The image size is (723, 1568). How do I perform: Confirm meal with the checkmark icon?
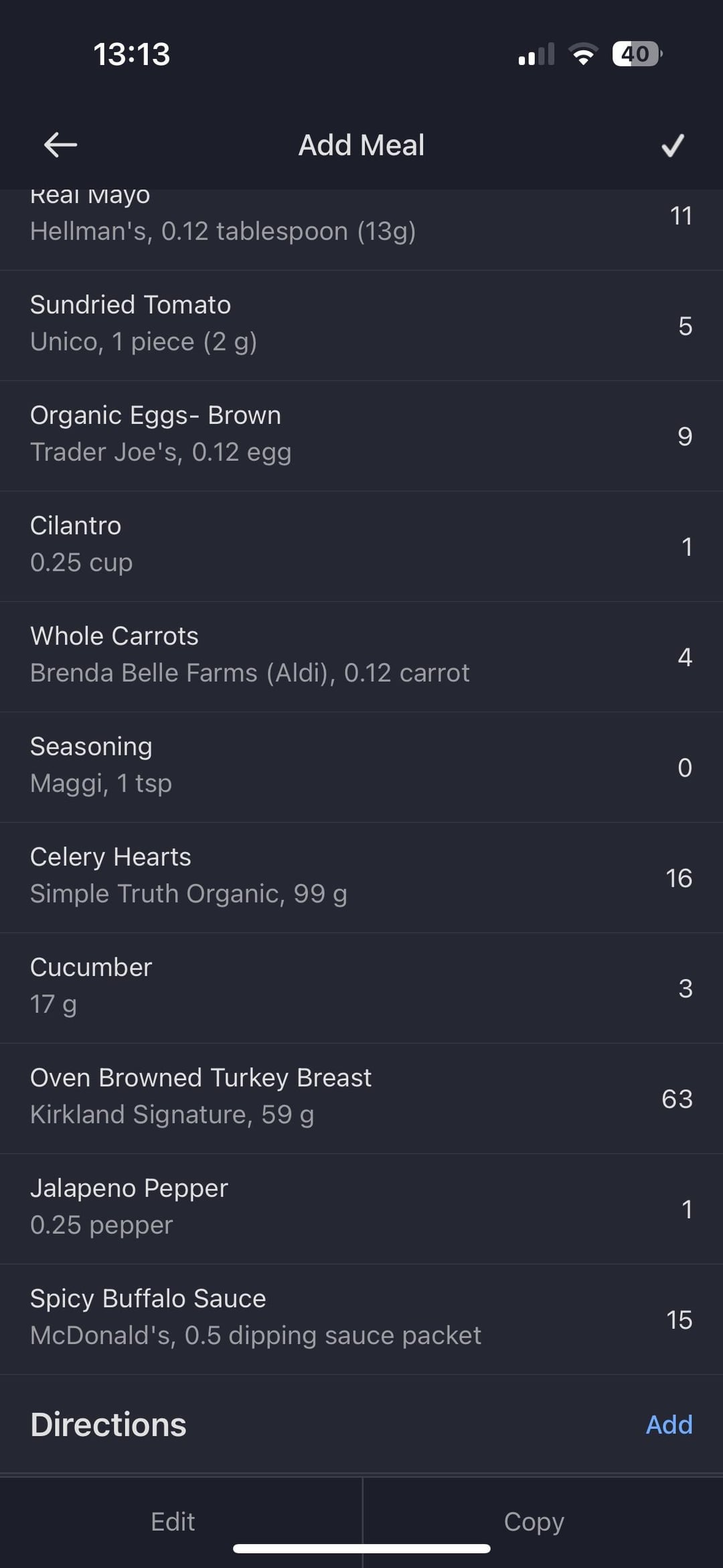point(672,145)
